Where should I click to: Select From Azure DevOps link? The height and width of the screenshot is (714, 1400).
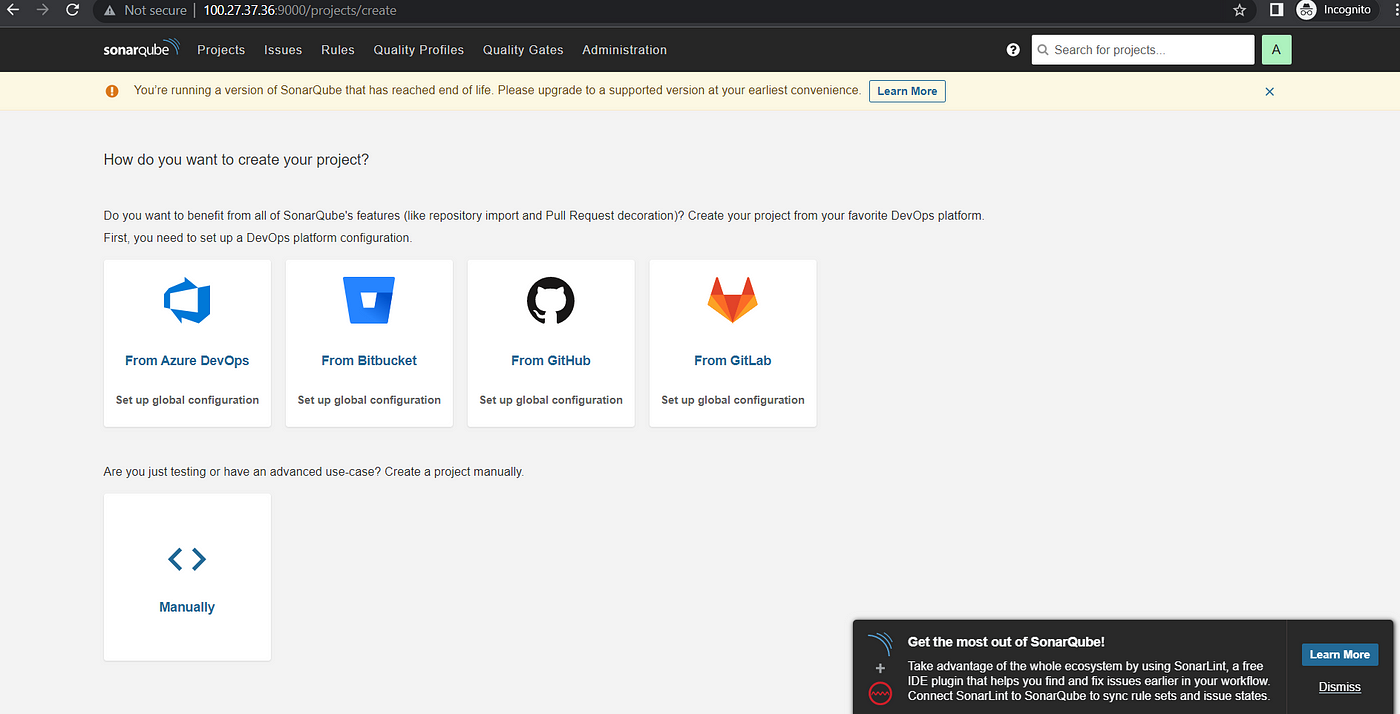click(187, 361)
